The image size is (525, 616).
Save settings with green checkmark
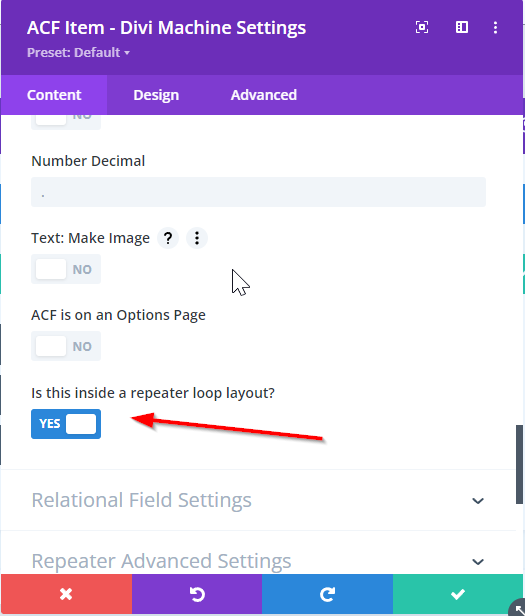coord(458,594)
